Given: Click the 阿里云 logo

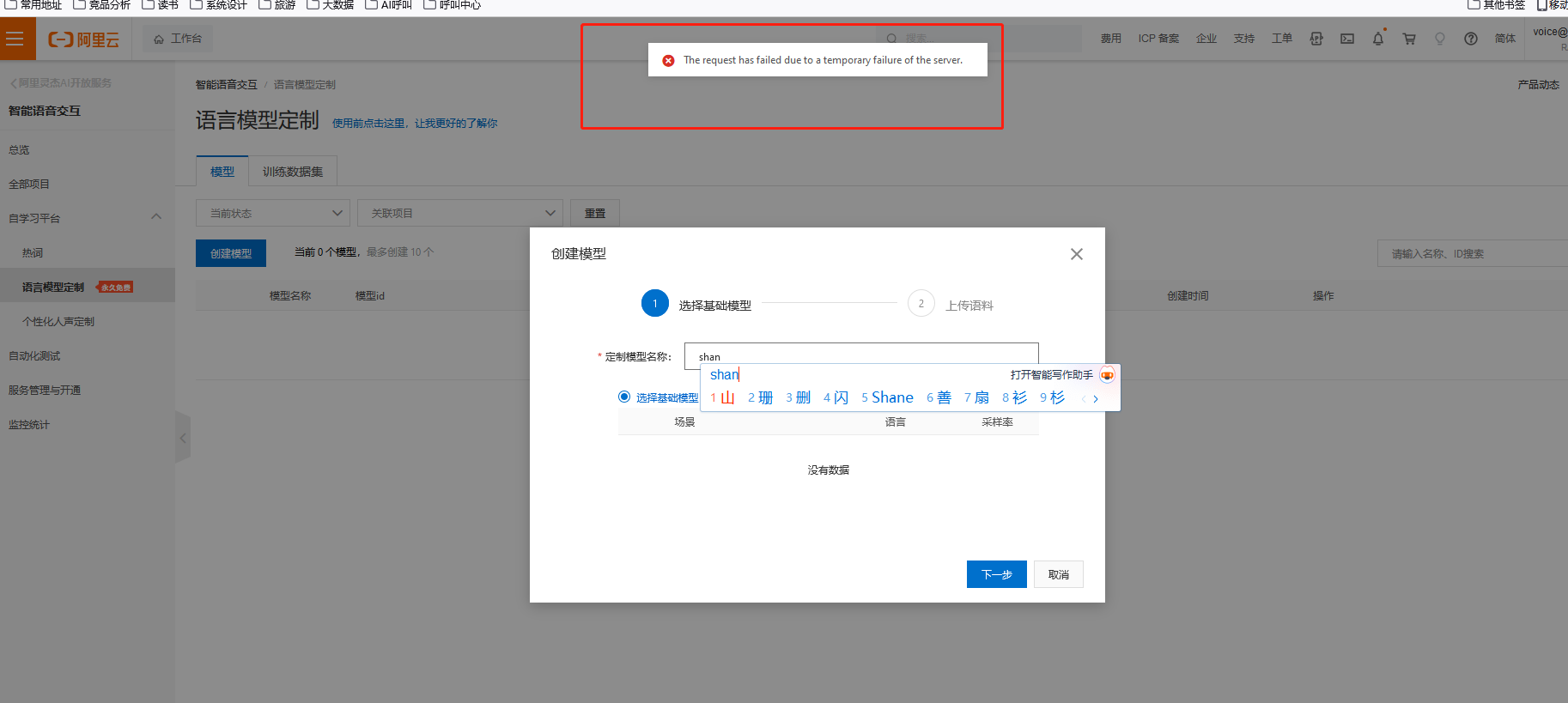Looking at the screenshot, I should pos(83,39).
